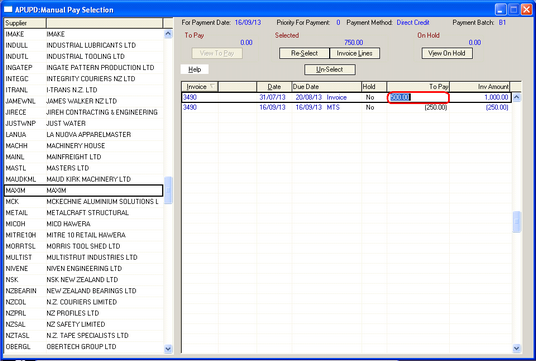This screenshot has width=536, height=361.
Task: Click Hold value No in Invoice row
Action: coord(370,97)
